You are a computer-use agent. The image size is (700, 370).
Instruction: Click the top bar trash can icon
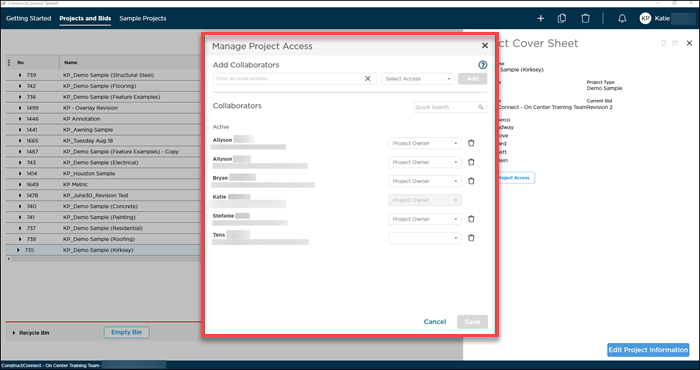(x=585, y=18)
